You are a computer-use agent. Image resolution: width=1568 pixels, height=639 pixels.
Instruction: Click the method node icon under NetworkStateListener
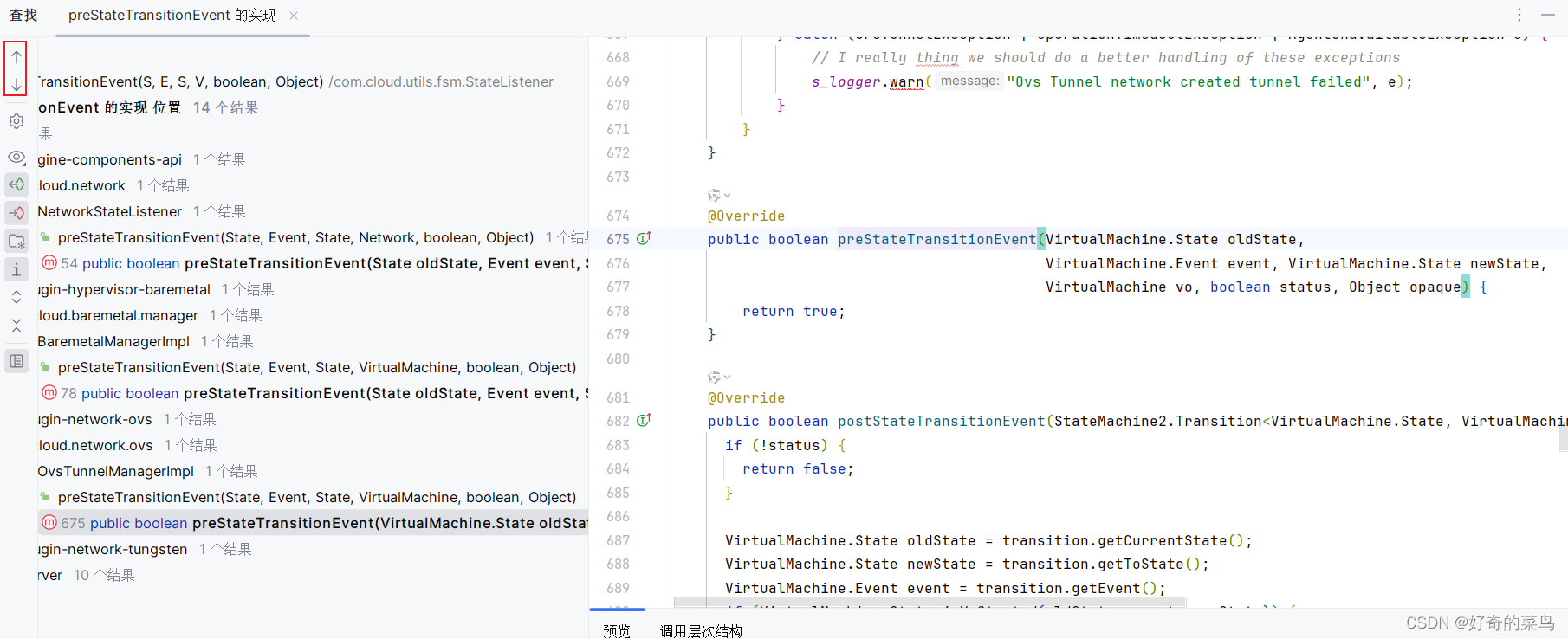tap(45, 236)
